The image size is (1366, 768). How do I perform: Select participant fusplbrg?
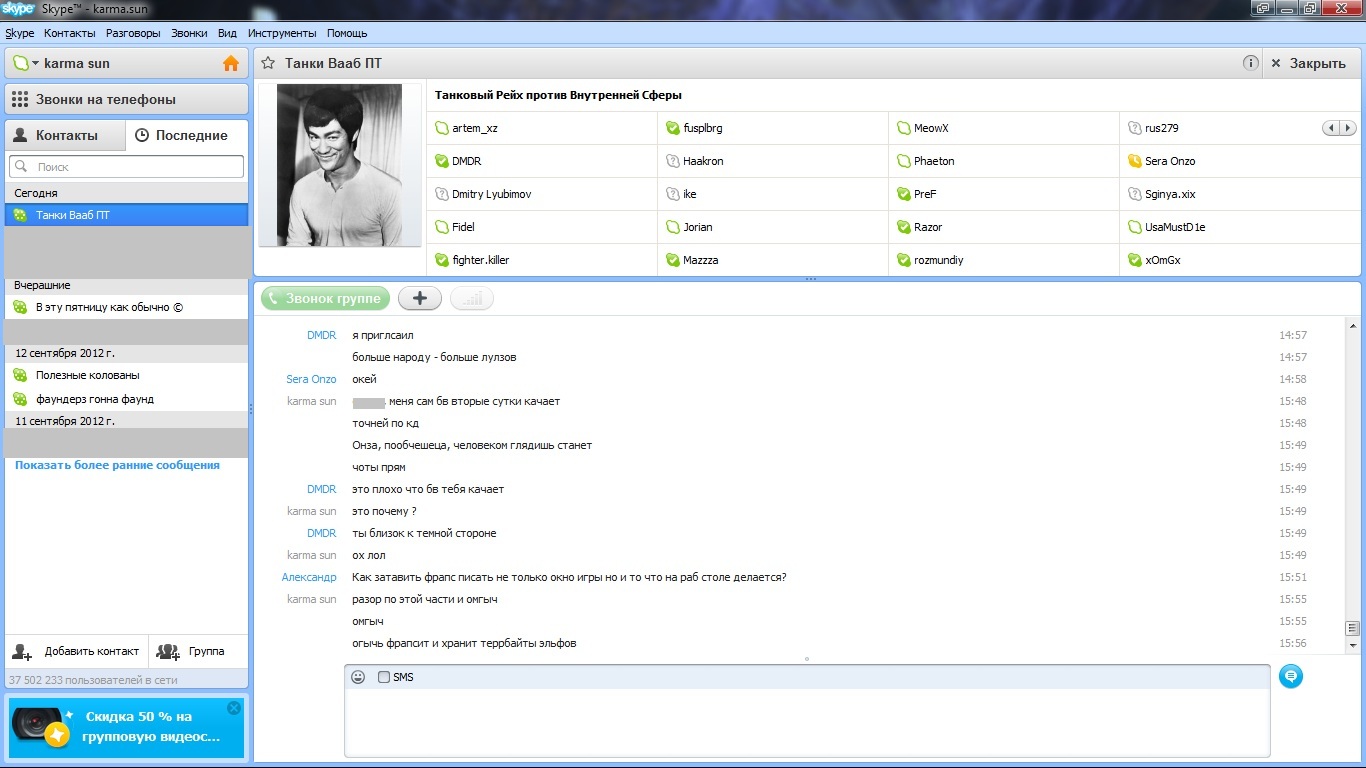pos(703,128)
